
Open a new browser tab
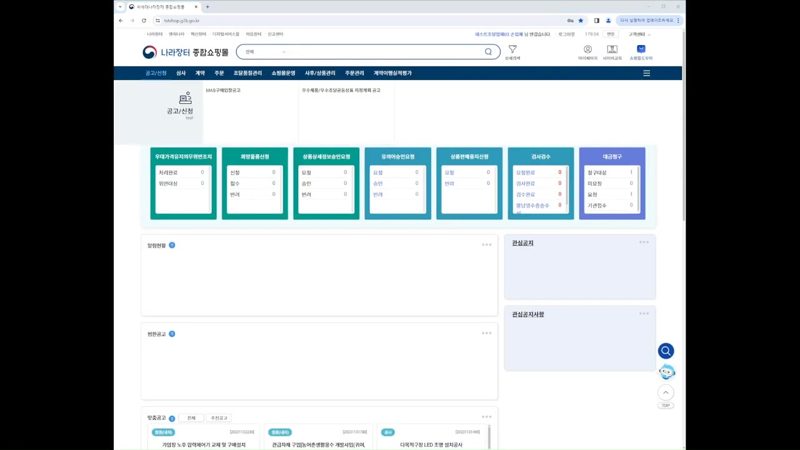(x=208, y=7)
